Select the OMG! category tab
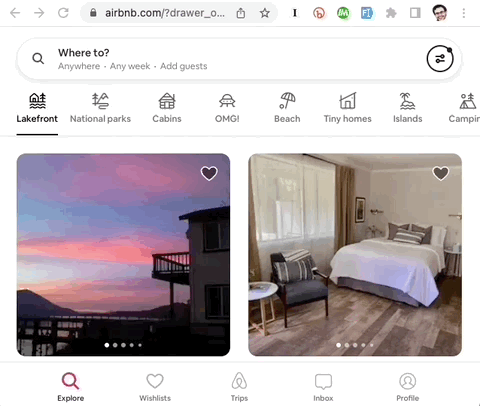Viewport: 480px width, 406px height. (x=227, y=108)
